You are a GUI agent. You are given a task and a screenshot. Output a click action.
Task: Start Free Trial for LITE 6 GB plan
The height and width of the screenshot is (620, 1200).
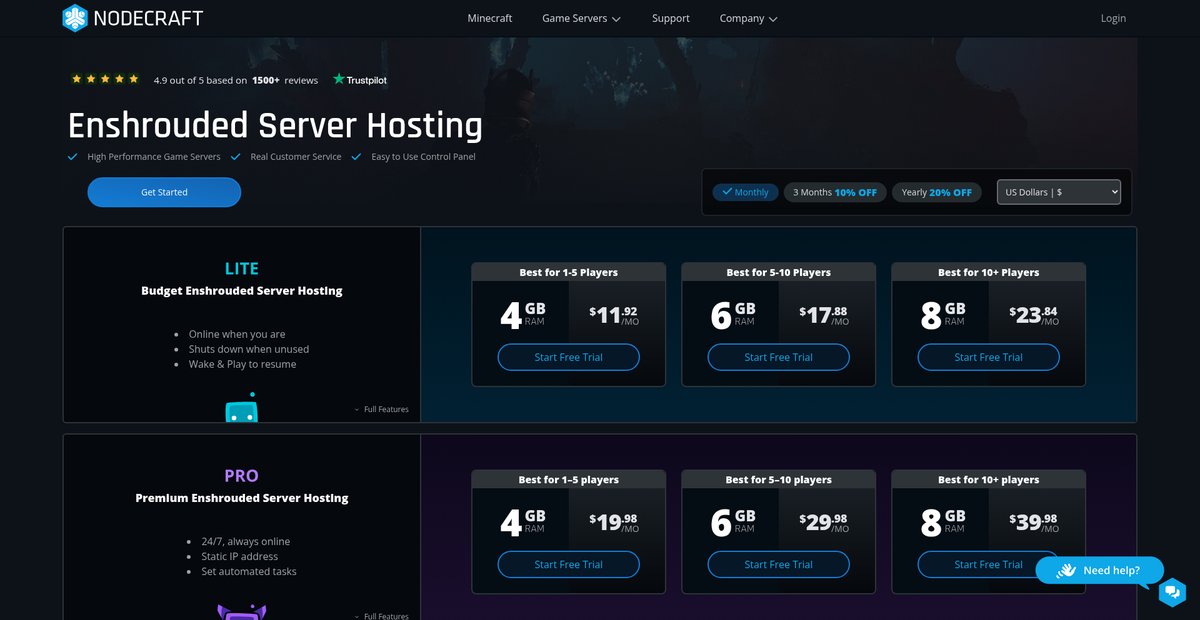point(778,357)
